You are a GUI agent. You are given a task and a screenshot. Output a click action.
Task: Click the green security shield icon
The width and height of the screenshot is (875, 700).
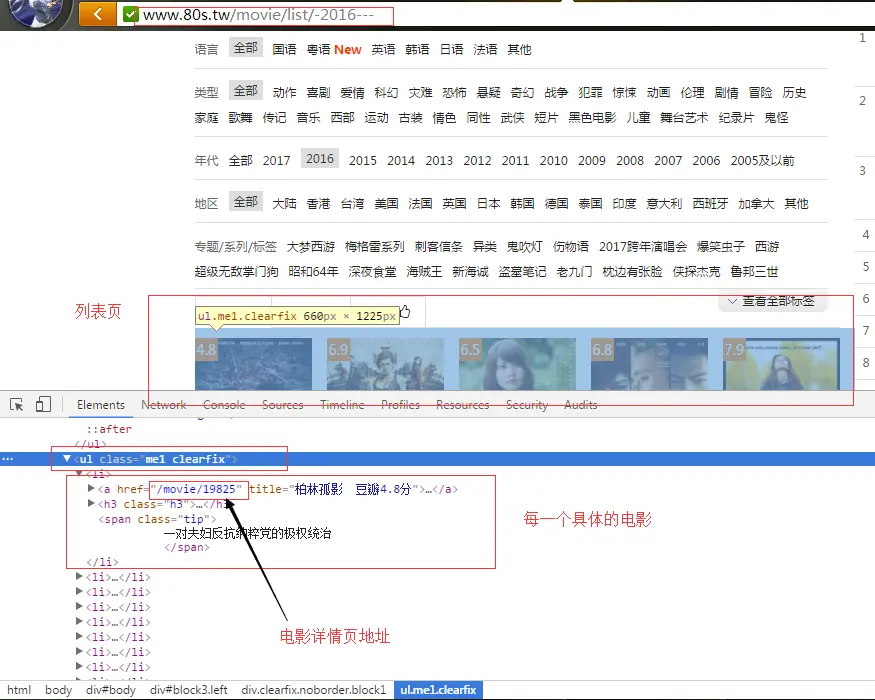pyautogui.click(x=129, y=15)
